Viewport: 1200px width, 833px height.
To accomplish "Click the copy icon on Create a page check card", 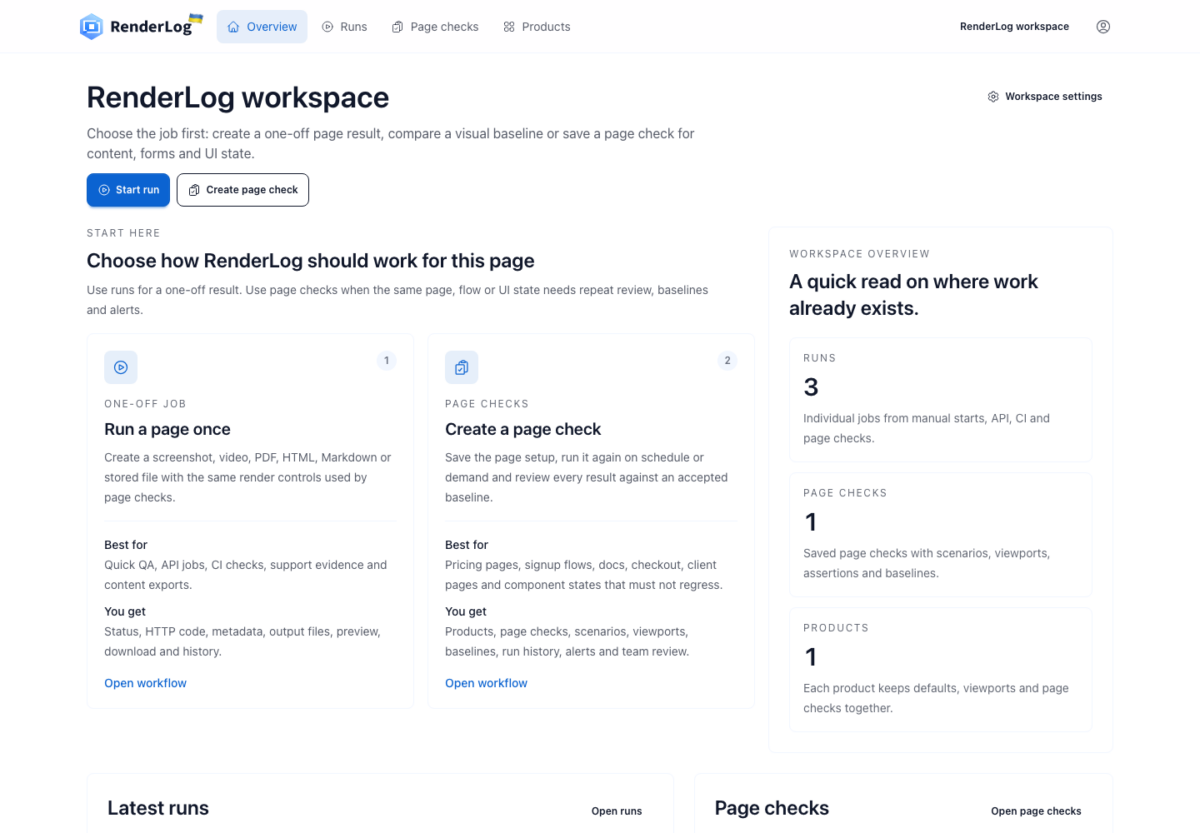I will 461,367.
